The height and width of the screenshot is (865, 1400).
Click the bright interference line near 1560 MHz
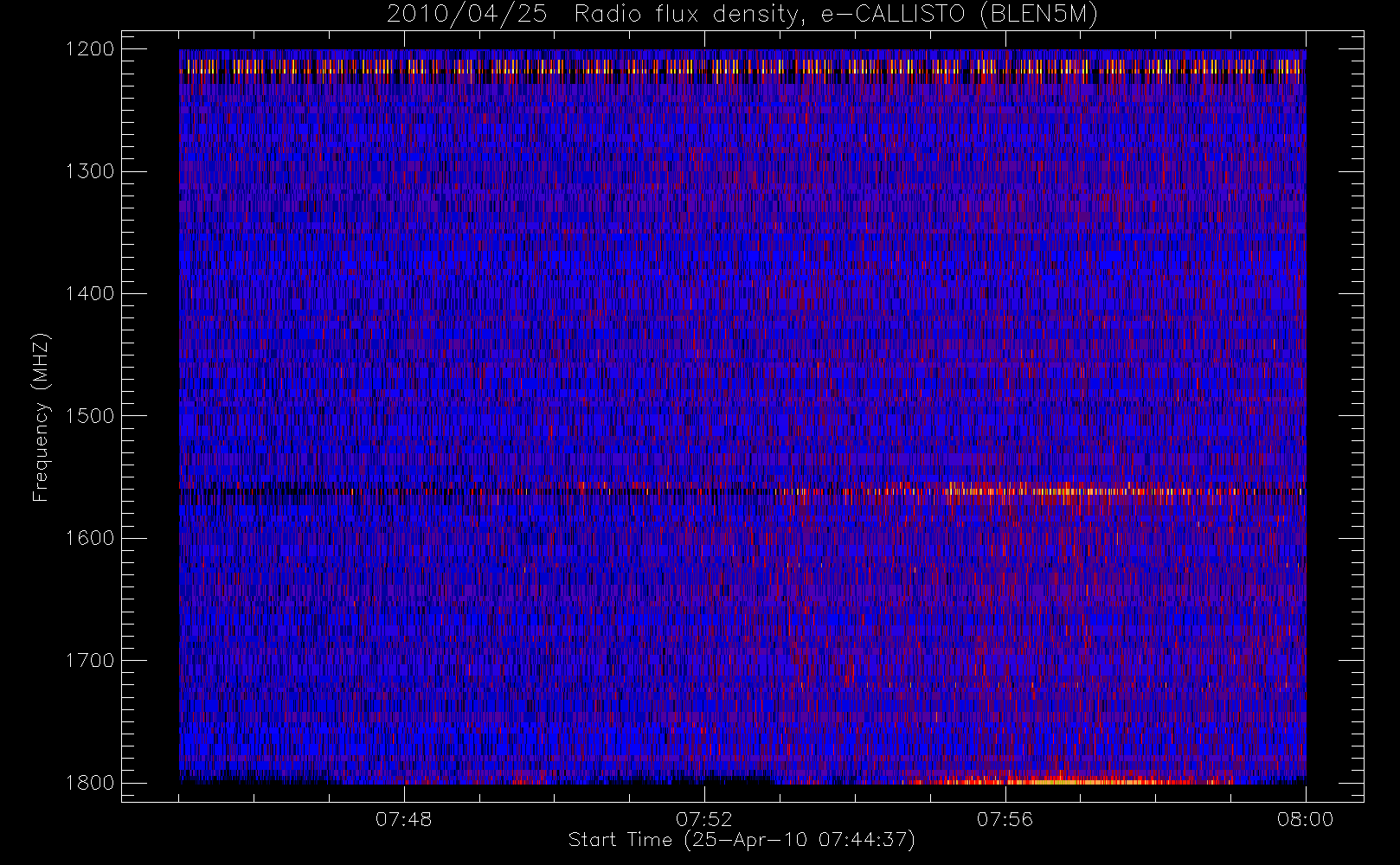pos(742,491)
